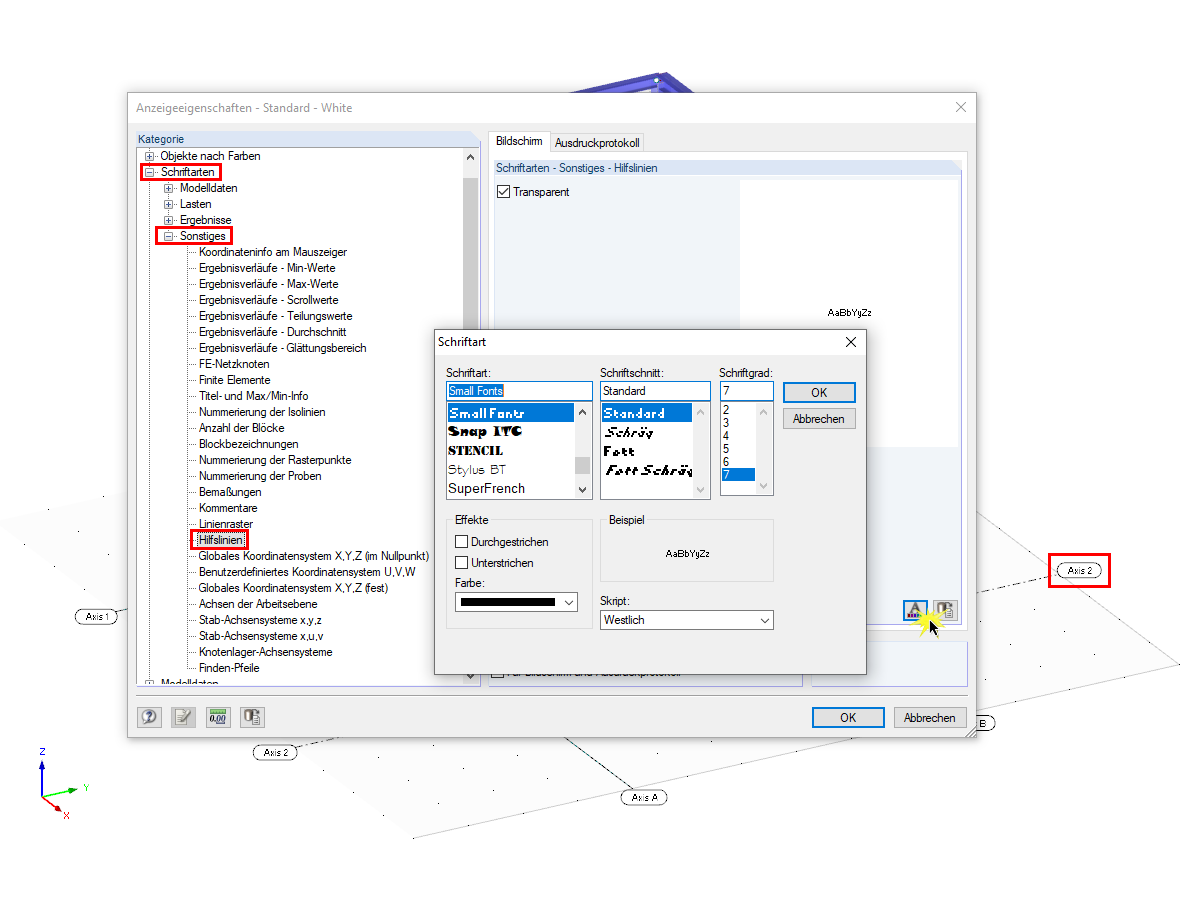The height and width of the screenshot is (900, 1200).
Task: Click the font list scroll-down arrow
Action: click(x=583, y=489)
